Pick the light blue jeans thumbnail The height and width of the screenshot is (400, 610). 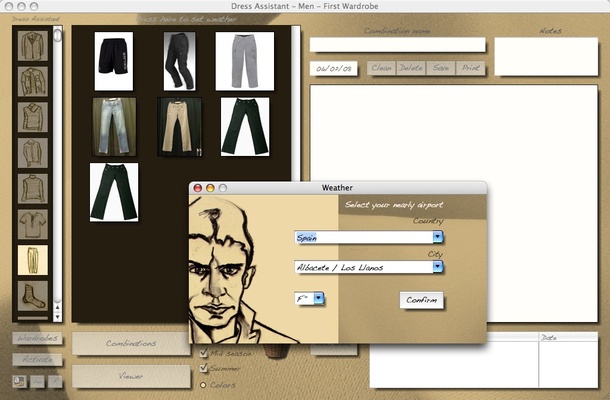[x=114, y=127]
